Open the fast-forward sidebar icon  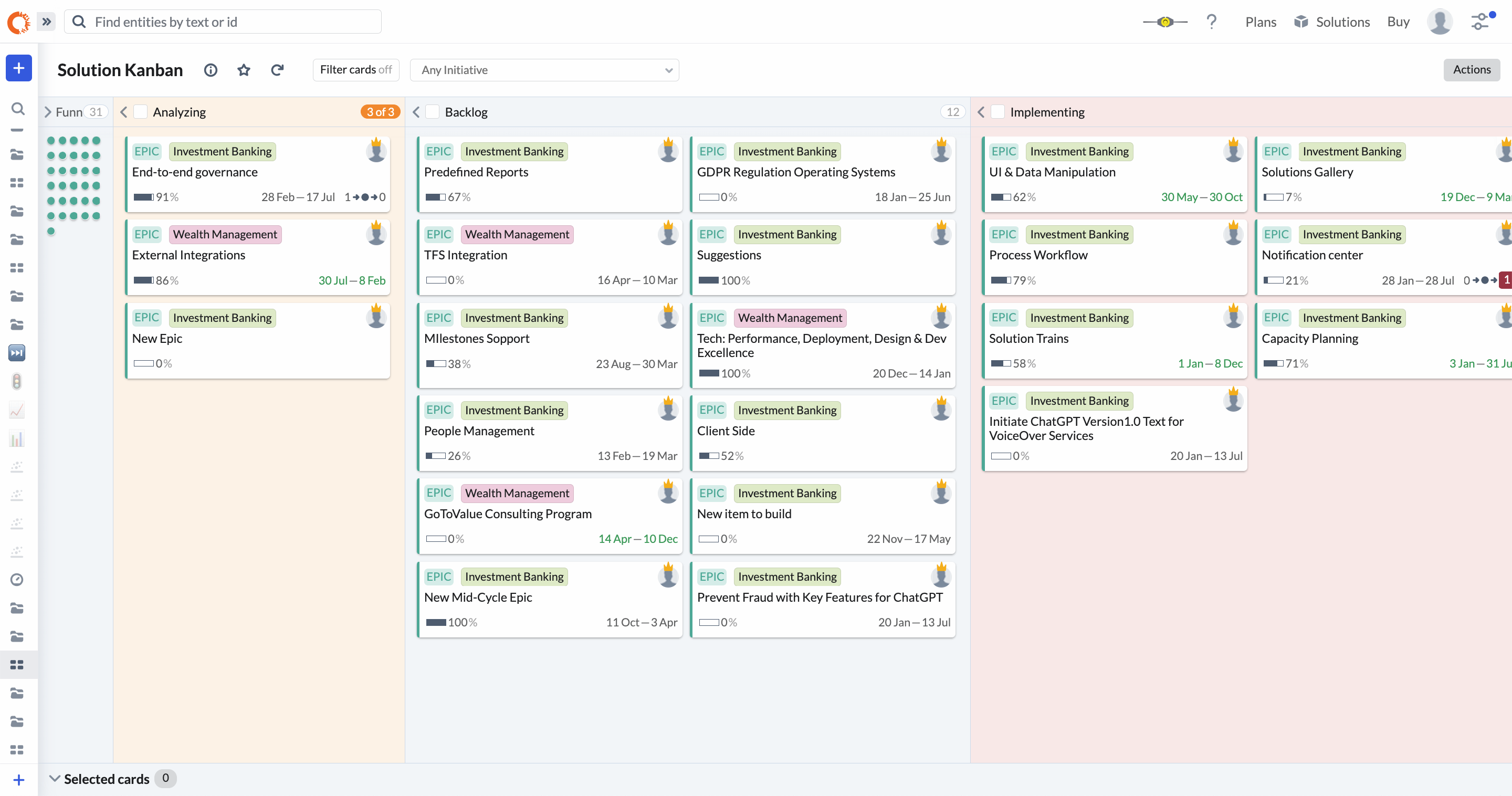[x=17, y=353]
